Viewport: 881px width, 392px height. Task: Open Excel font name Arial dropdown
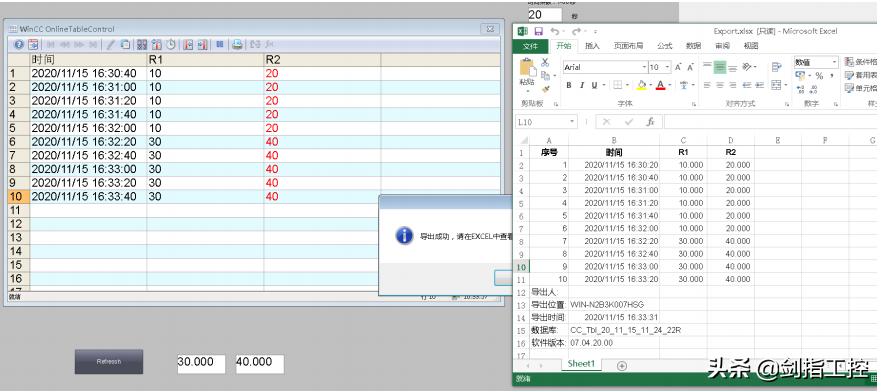(644, 67)
